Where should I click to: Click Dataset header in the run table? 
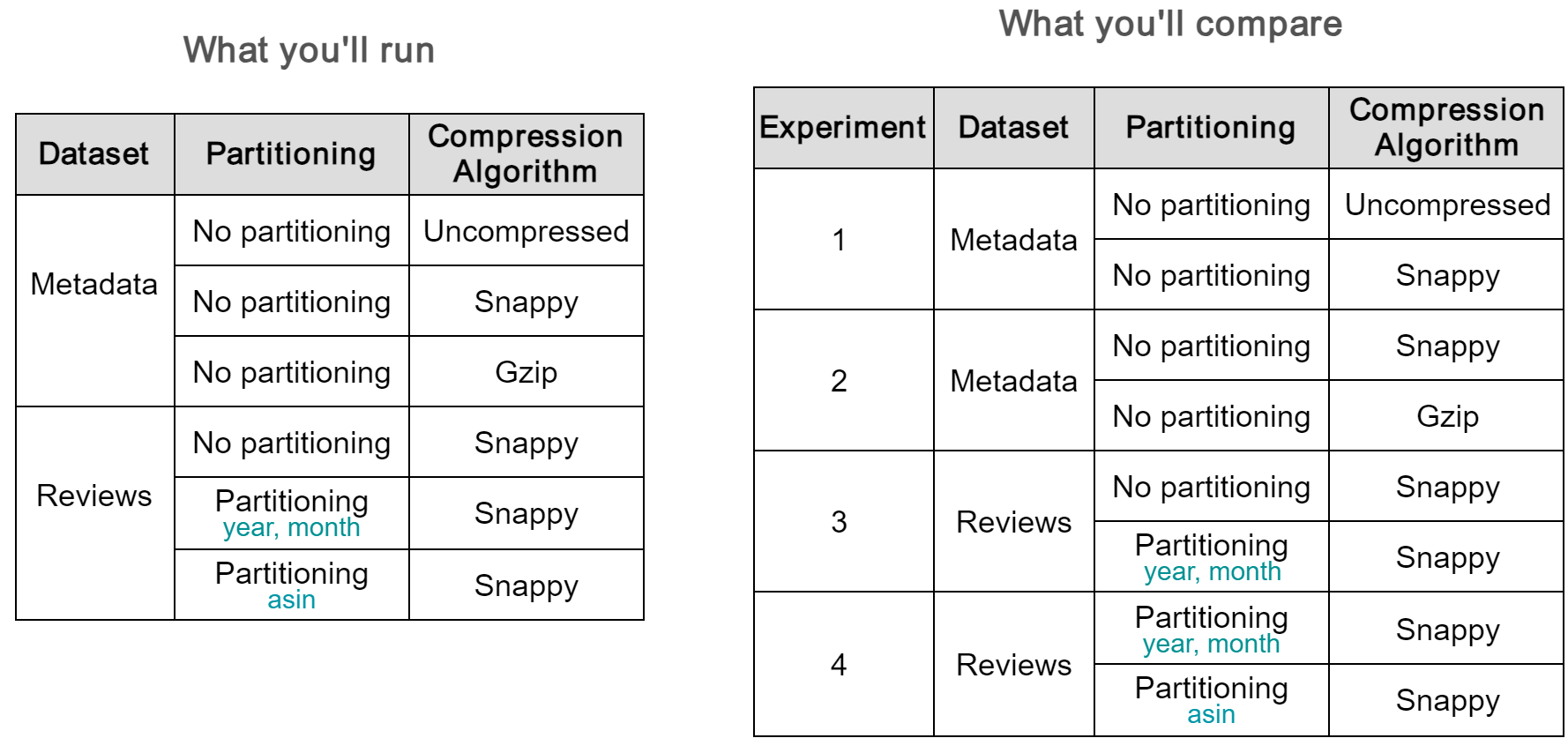tap(93, 154)
